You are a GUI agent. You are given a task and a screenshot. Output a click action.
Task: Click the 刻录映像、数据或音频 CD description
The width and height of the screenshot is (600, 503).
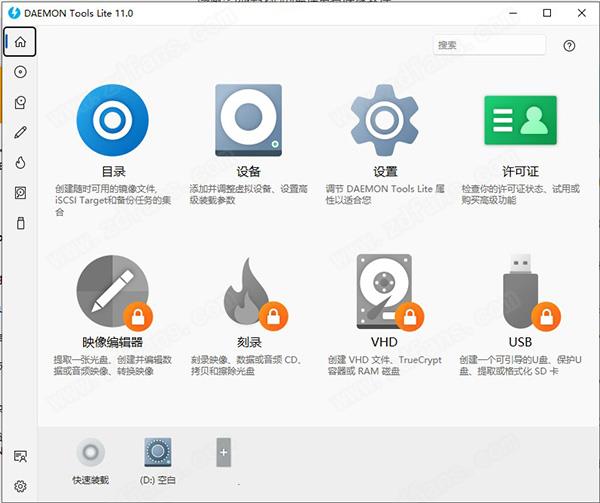coord(246,365)
